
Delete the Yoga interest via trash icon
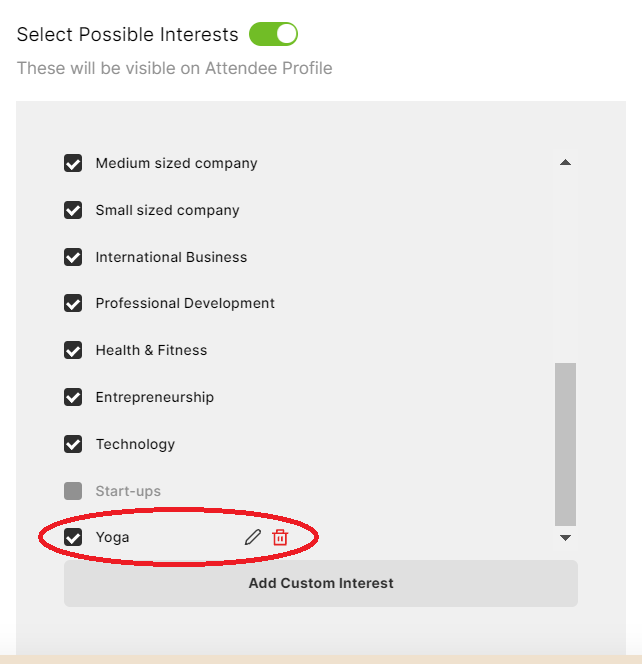(280, 537)
